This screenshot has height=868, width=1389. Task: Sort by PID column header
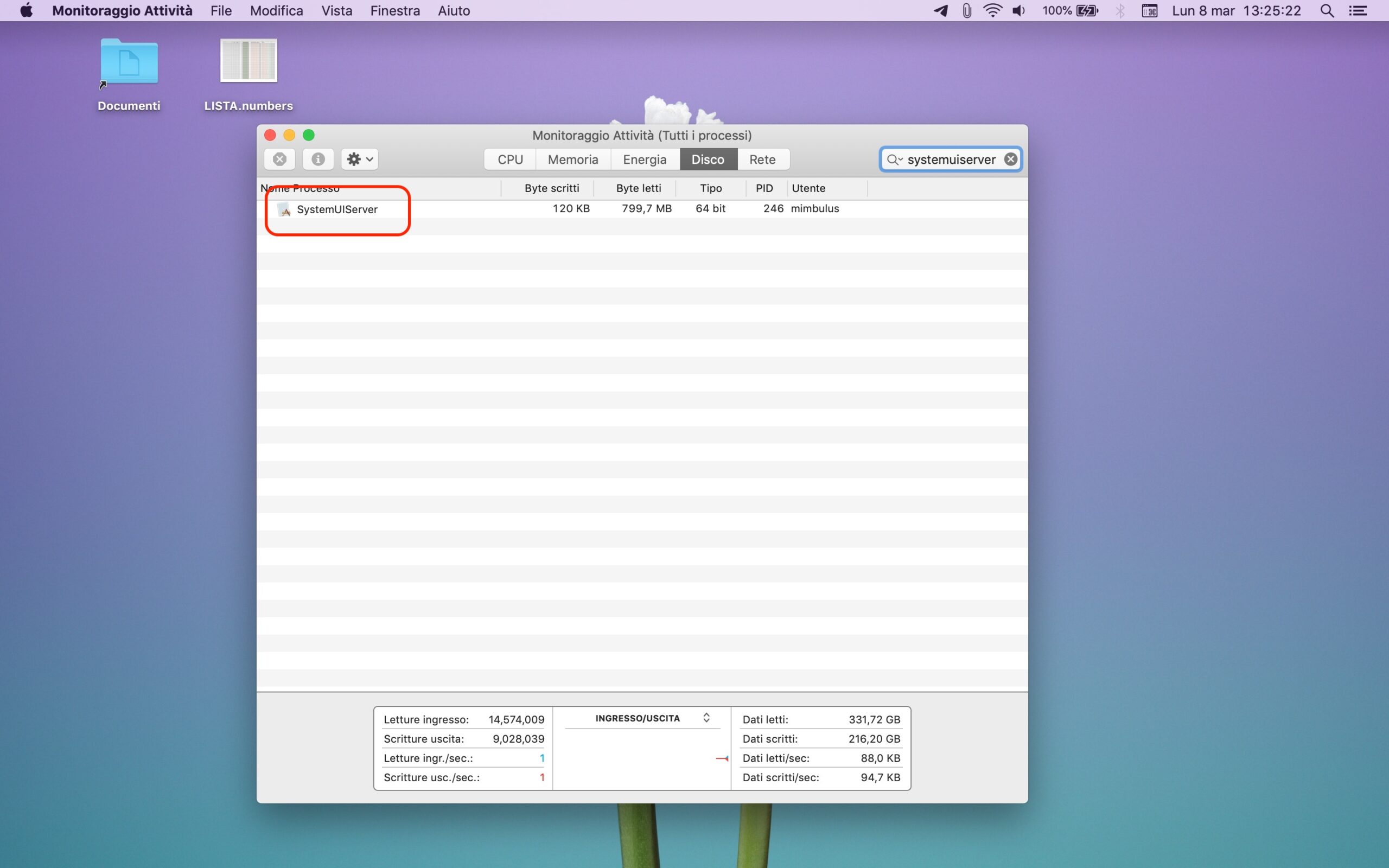point(764,188)
